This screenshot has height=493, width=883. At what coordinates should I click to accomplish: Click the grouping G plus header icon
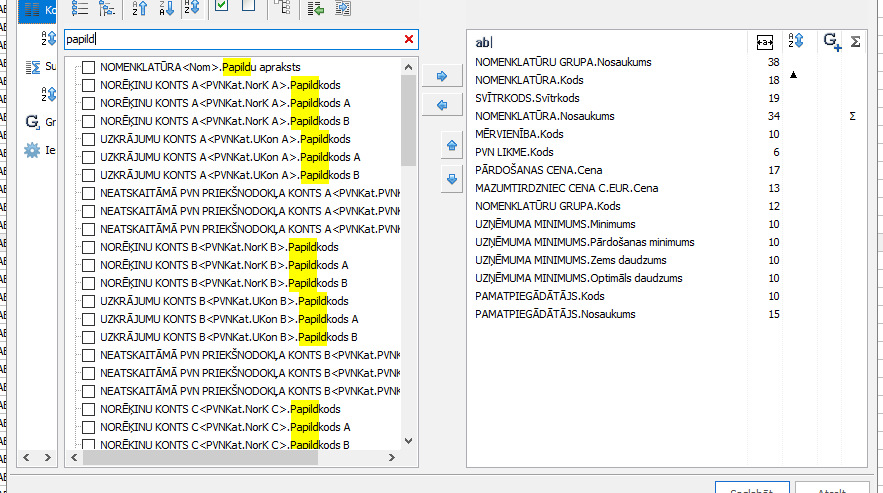[x=832, y=42]
